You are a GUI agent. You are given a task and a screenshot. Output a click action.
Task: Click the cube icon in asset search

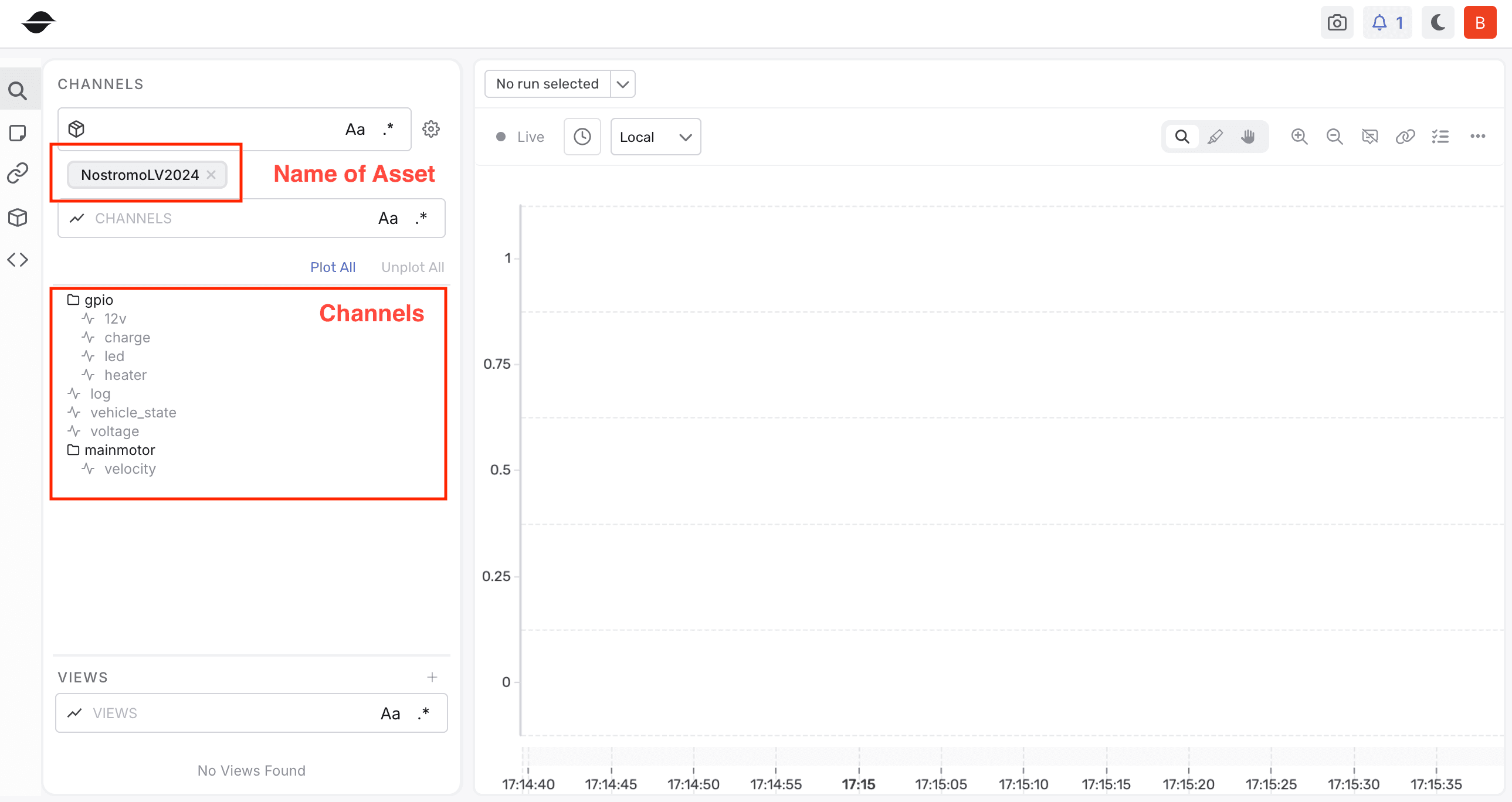pyautogui.click(x=76, y=129)
